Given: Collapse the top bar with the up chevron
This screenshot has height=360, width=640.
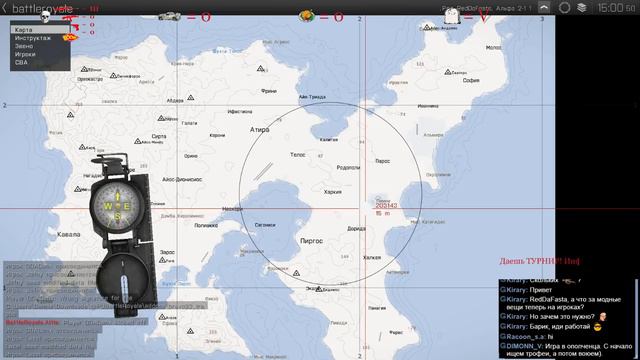Looking at the screenshot, I should tap(544, 7).
